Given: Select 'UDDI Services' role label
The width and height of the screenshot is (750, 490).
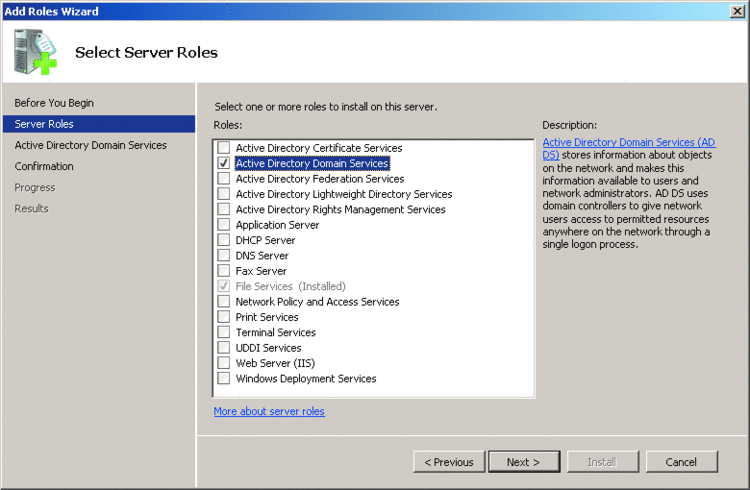Looking at the screenshot, I should tap(268, 348).
